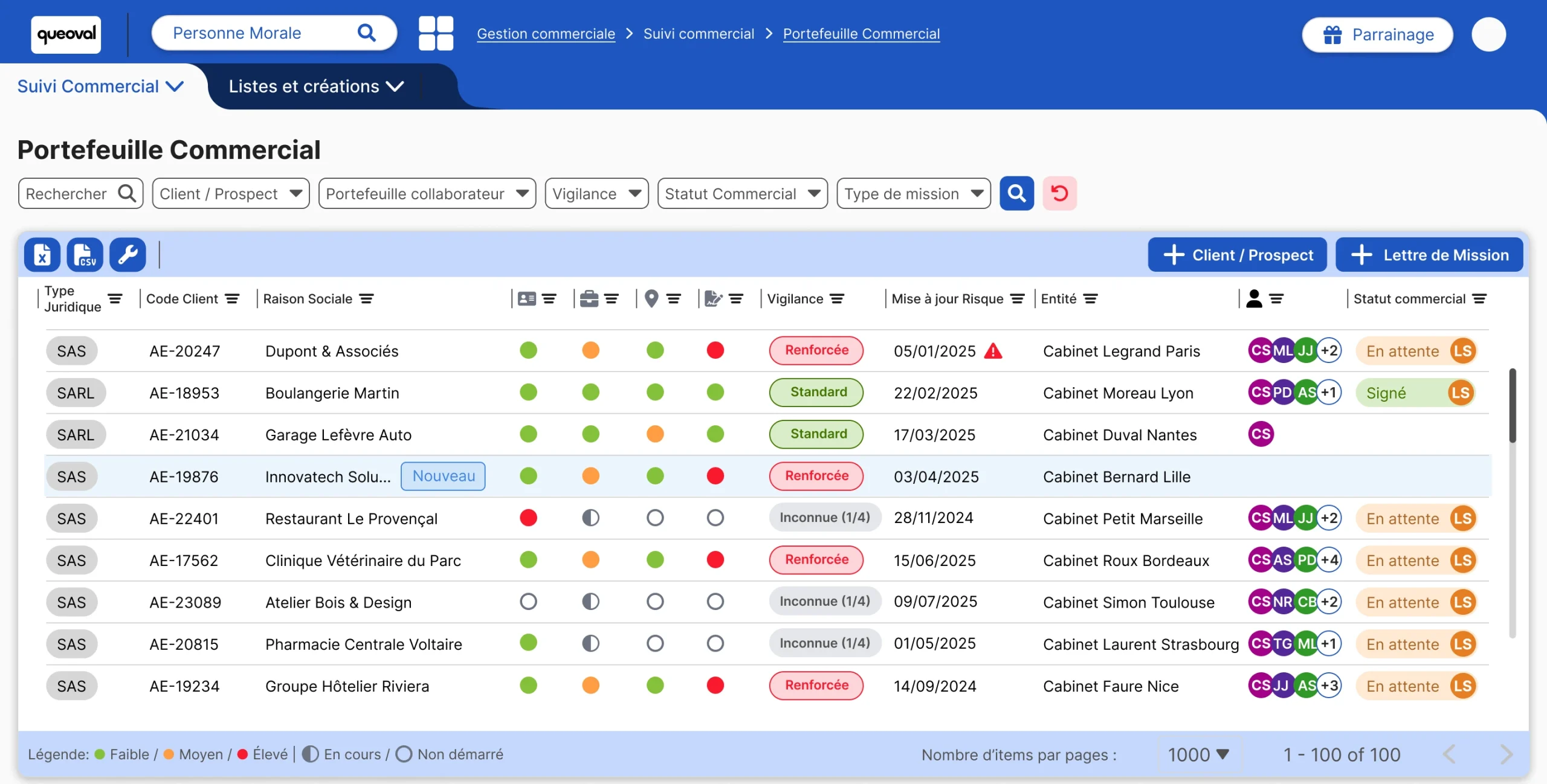Image resolution: width=1547 pixels, height=784 pixels.
Task: Open Statut Commercial dropdown
Action: coord(742,193)
